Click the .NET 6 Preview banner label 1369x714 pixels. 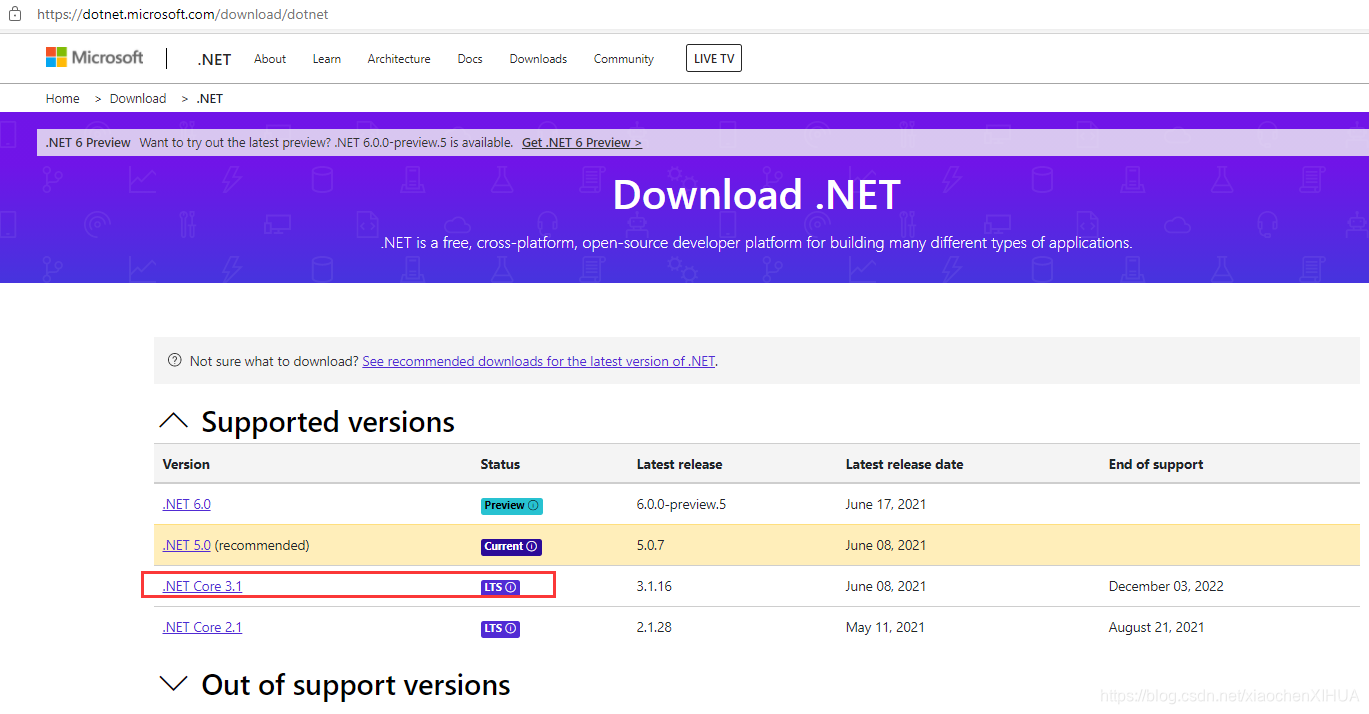(88, 143)
